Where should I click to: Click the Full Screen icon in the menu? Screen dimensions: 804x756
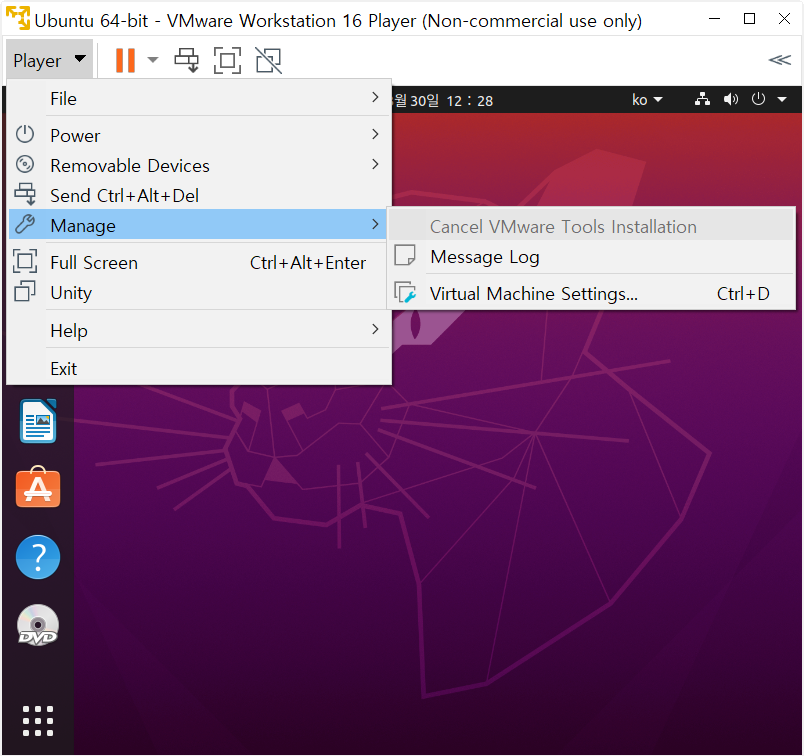(25, 261)
